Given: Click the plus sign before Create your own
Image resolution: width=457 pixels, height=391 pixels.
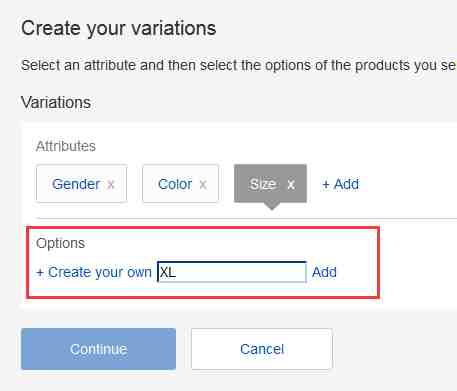Looking at the screenshot, I should [40, 273].
